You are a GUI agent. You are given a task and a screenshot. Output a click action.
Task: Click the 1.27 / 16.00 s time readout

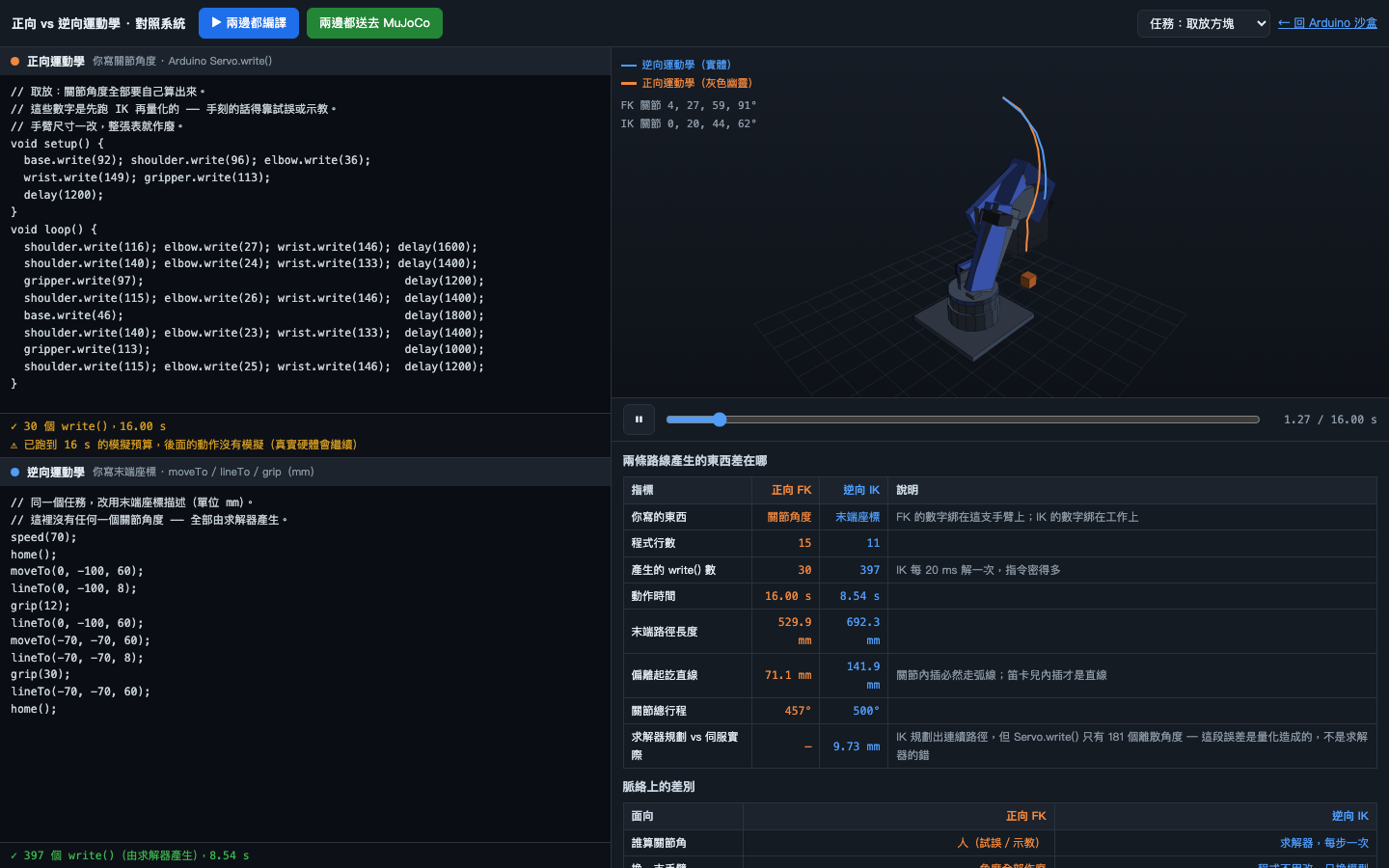[x=1330, y=420]
